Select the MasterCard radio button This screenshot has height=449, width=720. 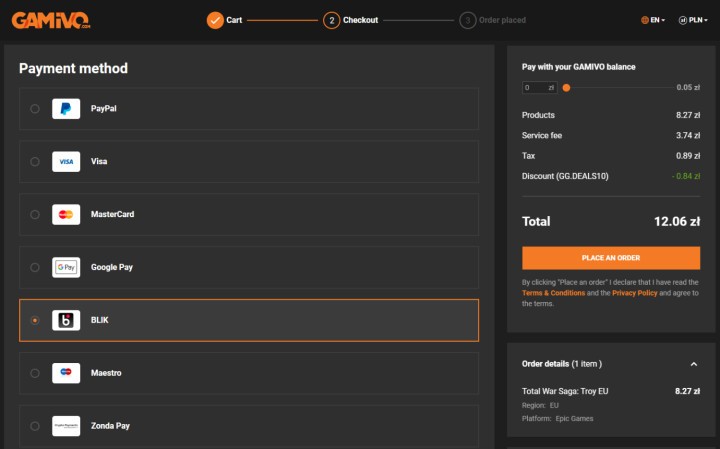click(35, 214)
